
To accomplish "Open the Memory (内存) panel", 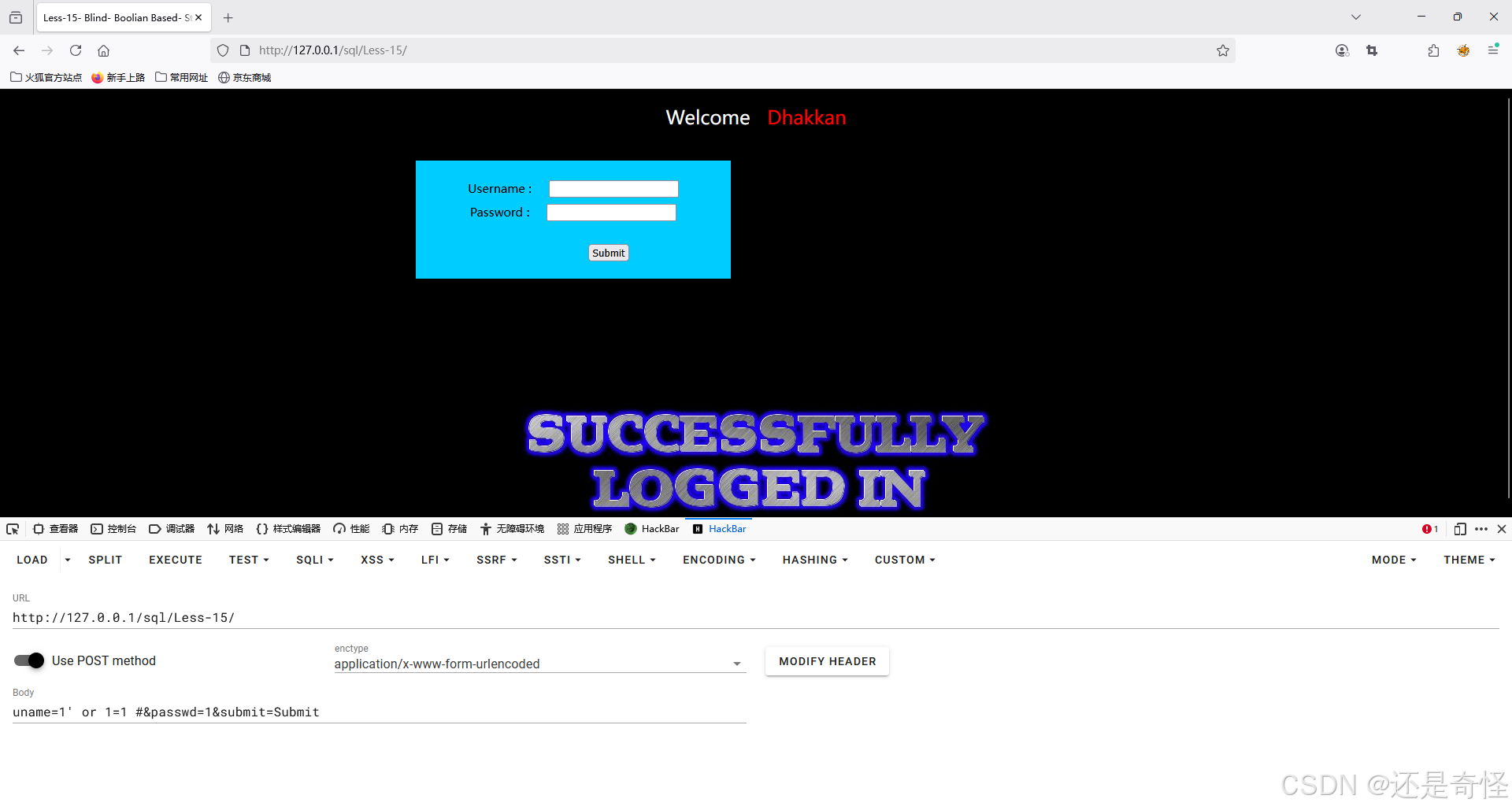I will (x=400, y=529).
